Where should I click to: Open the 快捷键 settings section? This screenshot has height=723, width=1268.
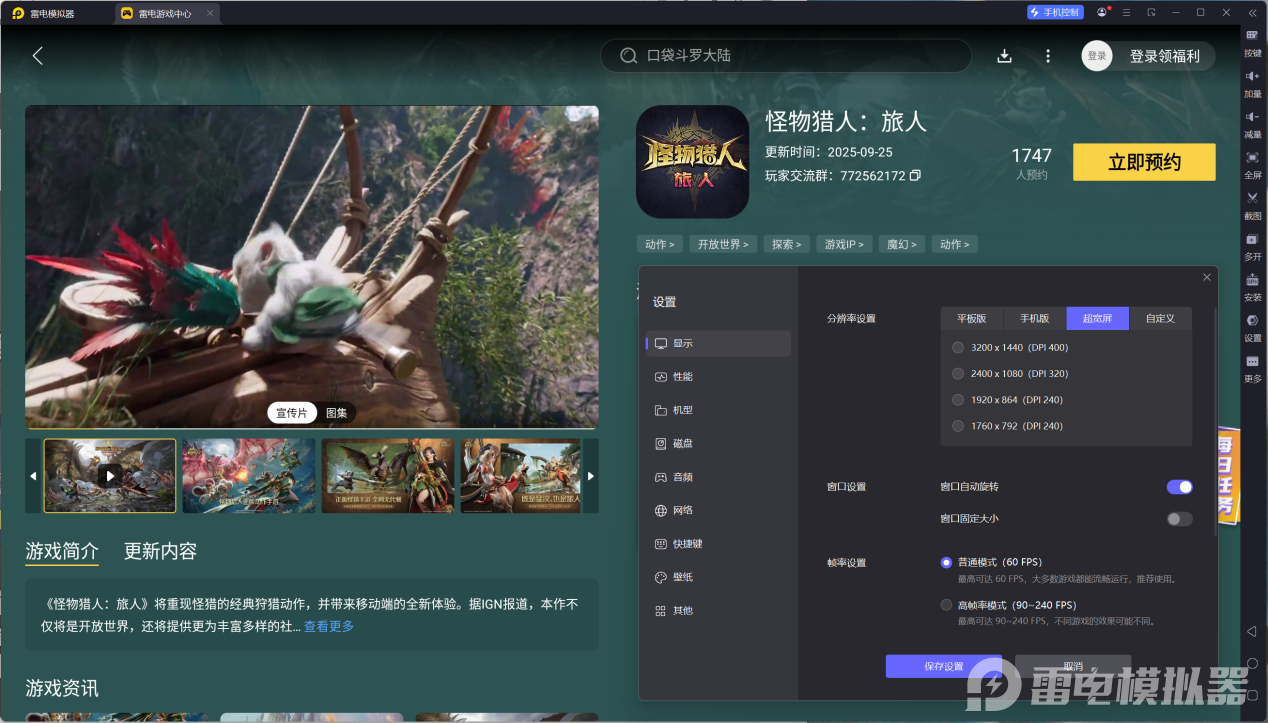click(x=718, y=544)
